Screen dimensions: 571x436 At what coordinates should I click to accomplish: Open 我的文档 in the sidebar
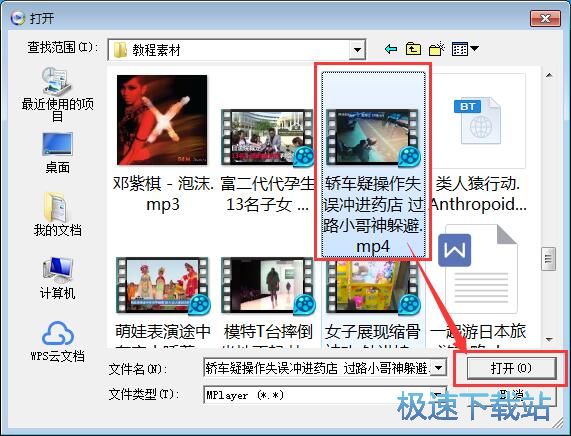57,214
